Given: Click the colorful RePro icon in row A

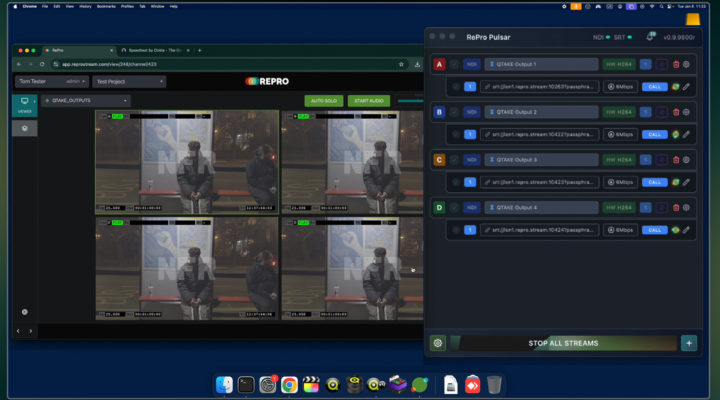Looking at the screenshot, I should pyautogui.click(x=675, y=87).
